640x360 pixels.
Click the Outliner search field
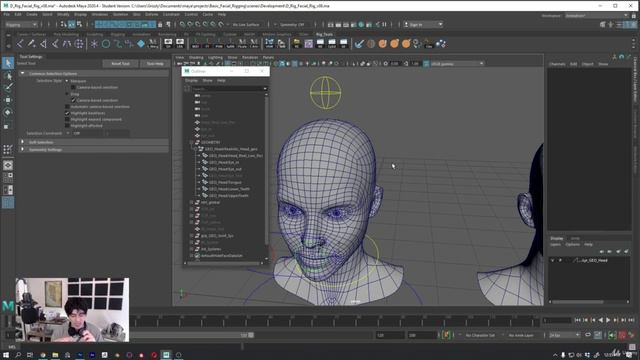230,89
